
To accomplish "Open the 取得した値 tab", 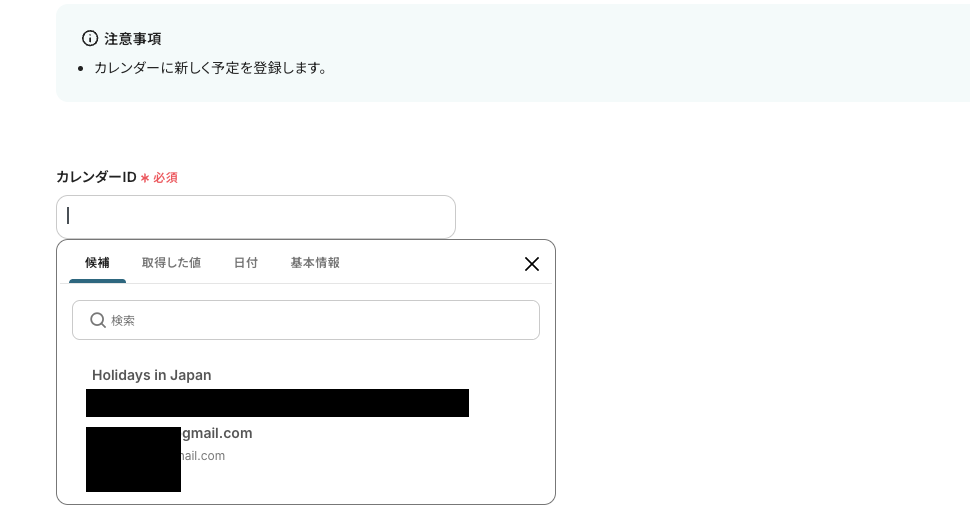I will point(171,263).
